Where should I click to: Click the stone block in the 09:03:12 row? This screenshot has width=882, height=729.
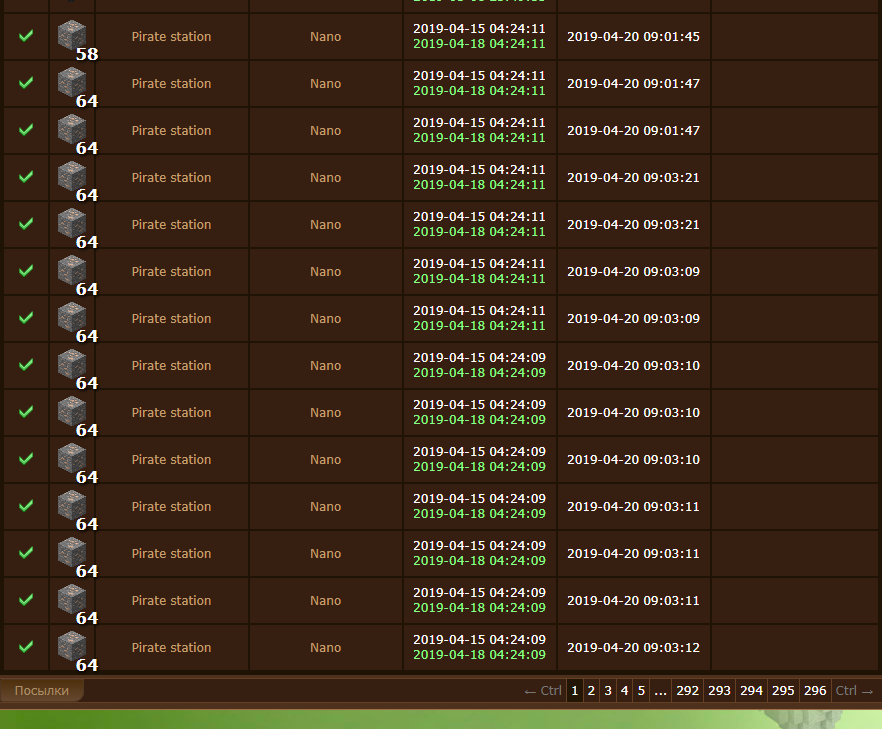pyautogui.click(x=72, y=648)
